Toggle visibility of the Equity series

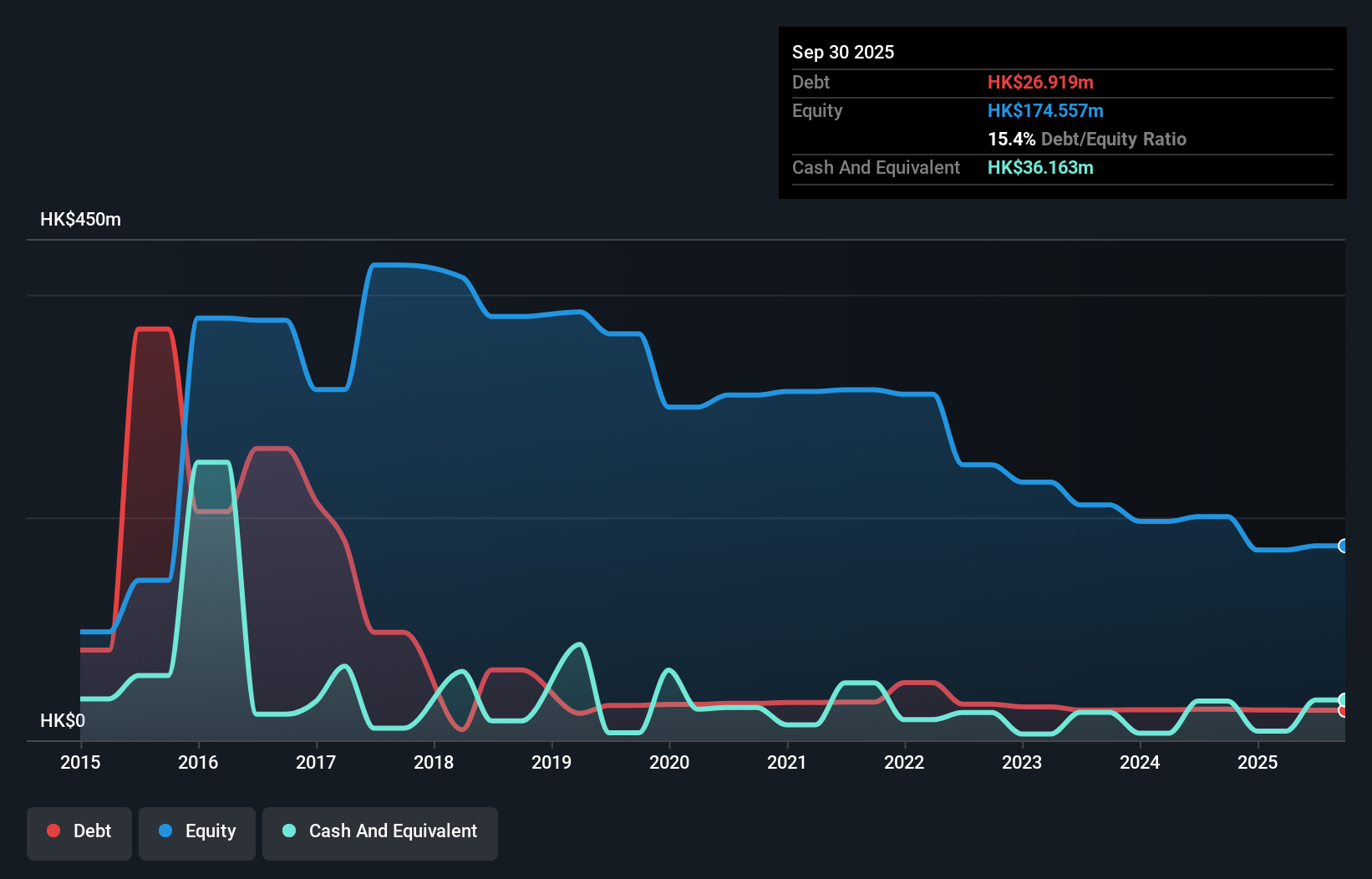(x=196, y=833)
